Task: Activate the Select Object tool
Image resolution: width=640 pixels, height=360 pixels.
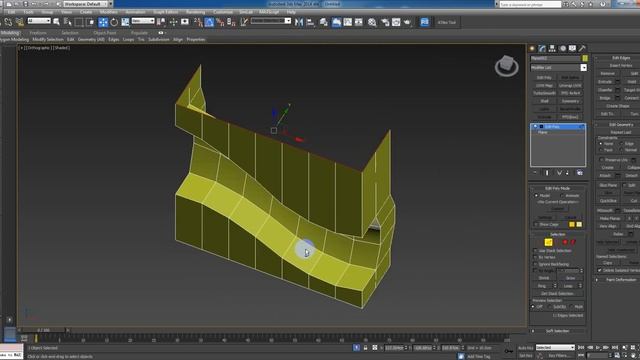Action: pos(56,22)
